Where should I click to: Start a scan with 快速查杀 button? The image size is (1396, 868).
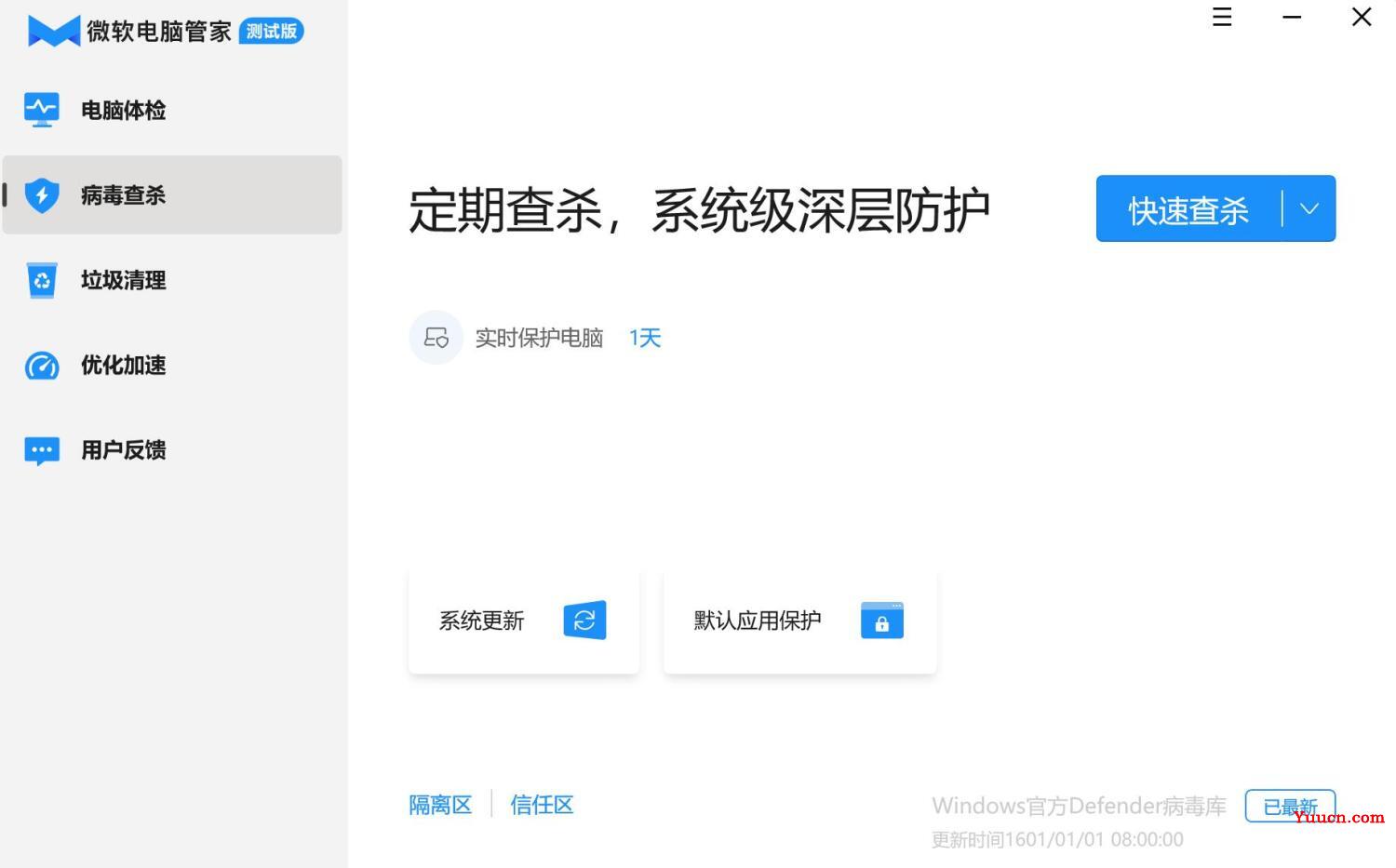(x=1188, y=208)
